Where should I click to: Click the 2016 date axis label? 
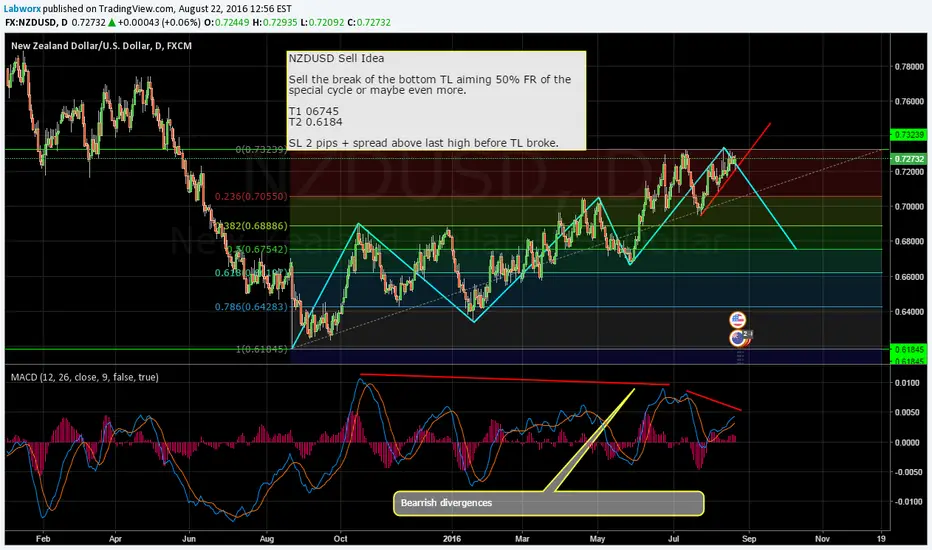(452, 539)
